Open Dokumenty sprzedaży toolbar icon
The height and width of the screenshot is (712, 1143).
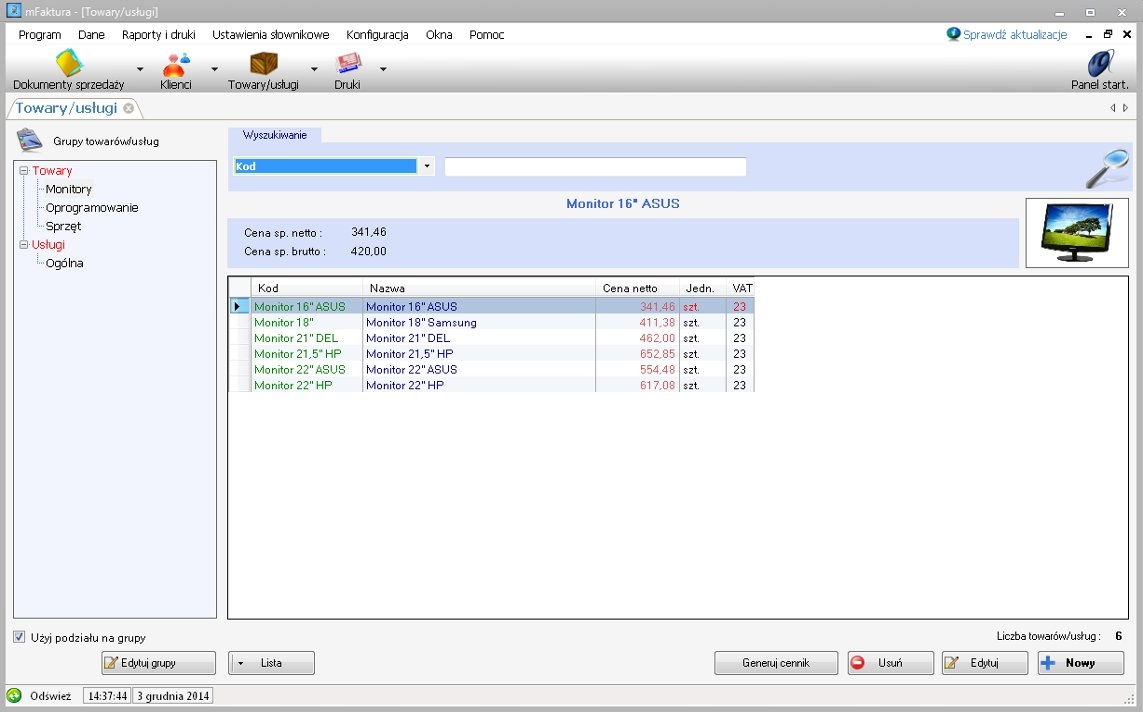[x=69, y=64]
